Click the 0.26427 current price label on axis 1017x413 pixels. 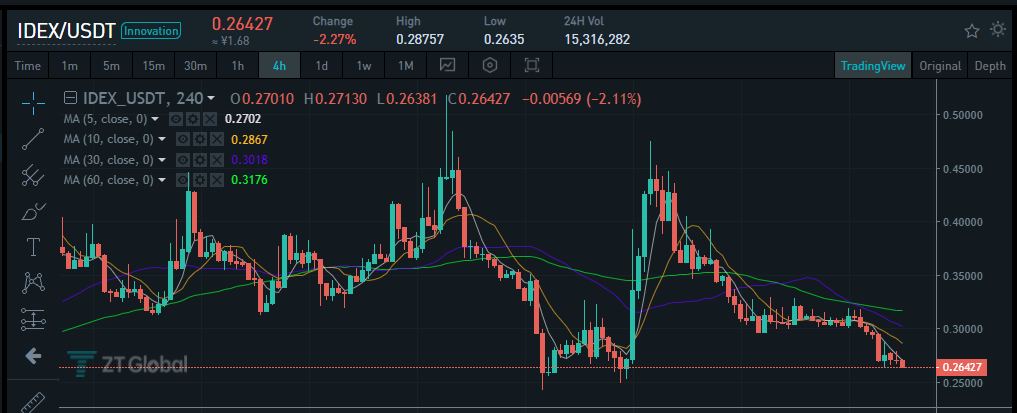(x=962, y=368)
